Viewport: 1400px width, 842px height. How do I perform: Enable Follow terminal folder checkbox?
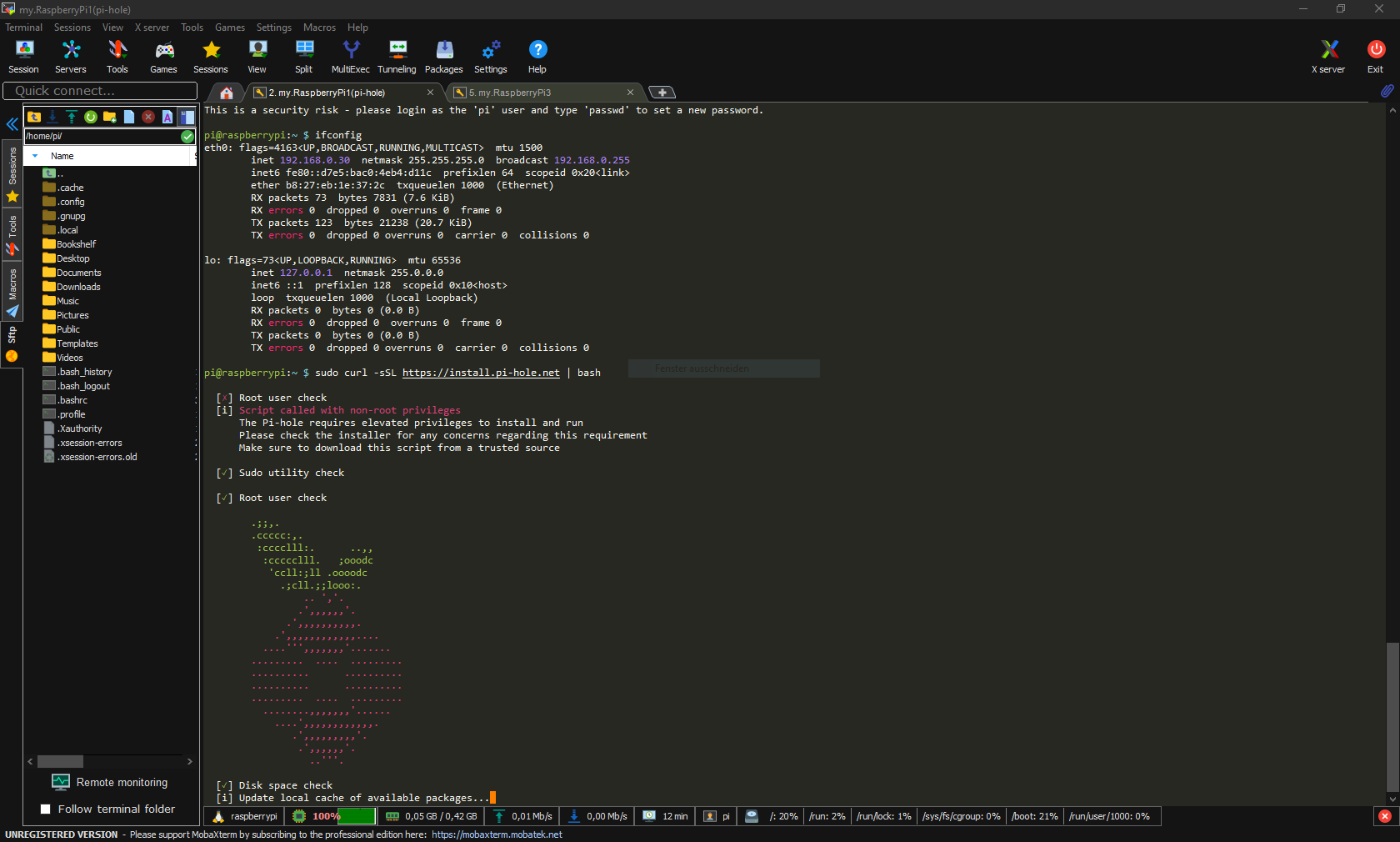46,809
